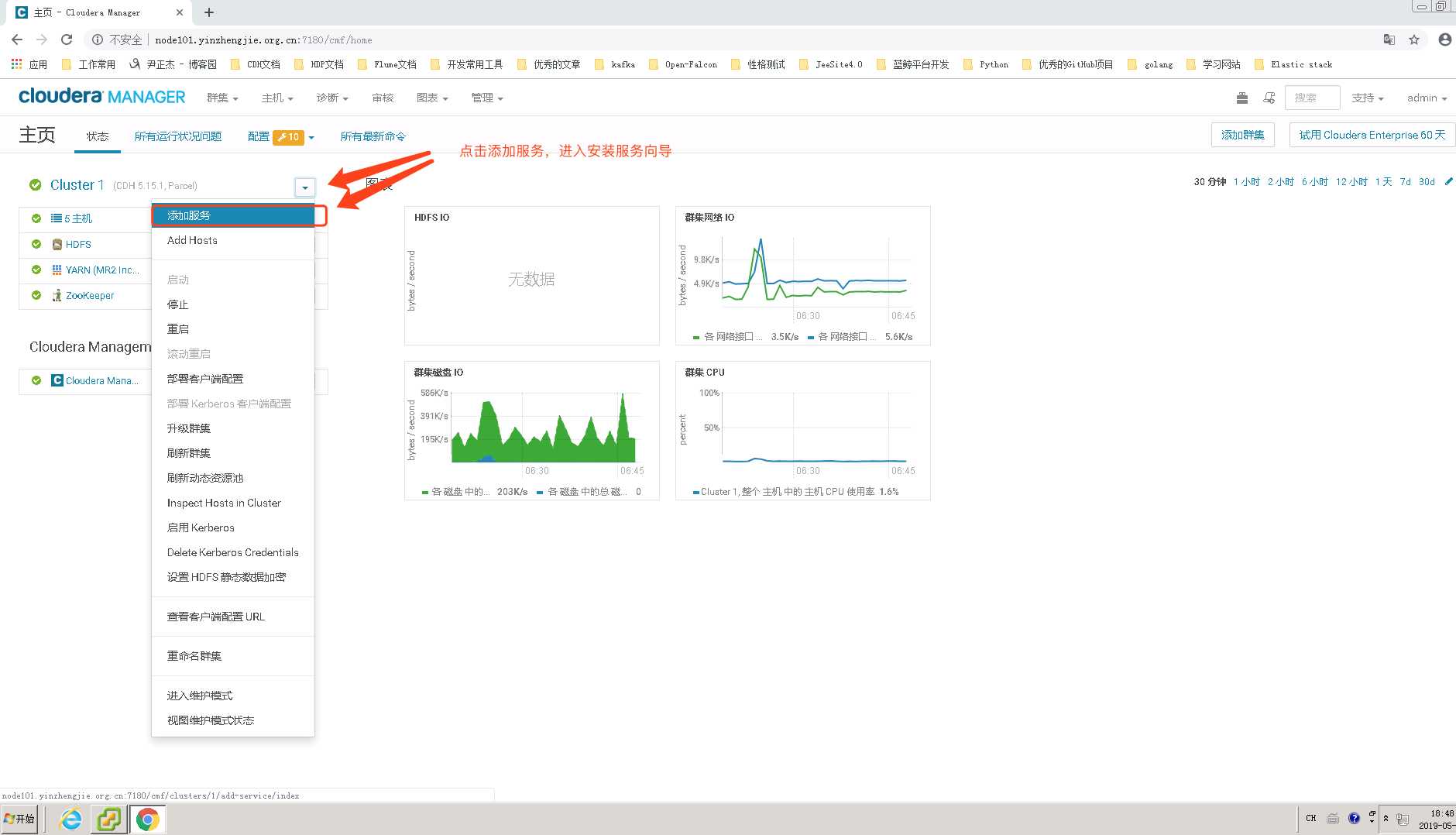Click the HDFS green health status icon
1456x835 pixels.
click(x=36, y=244)
